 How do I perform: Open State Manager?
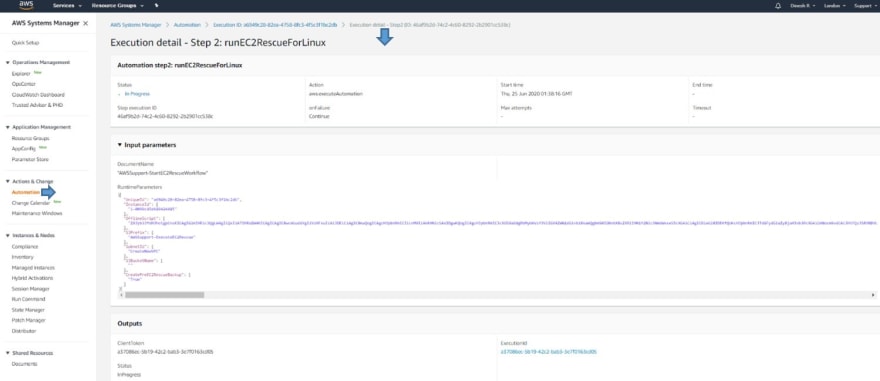tap(28, 310)
